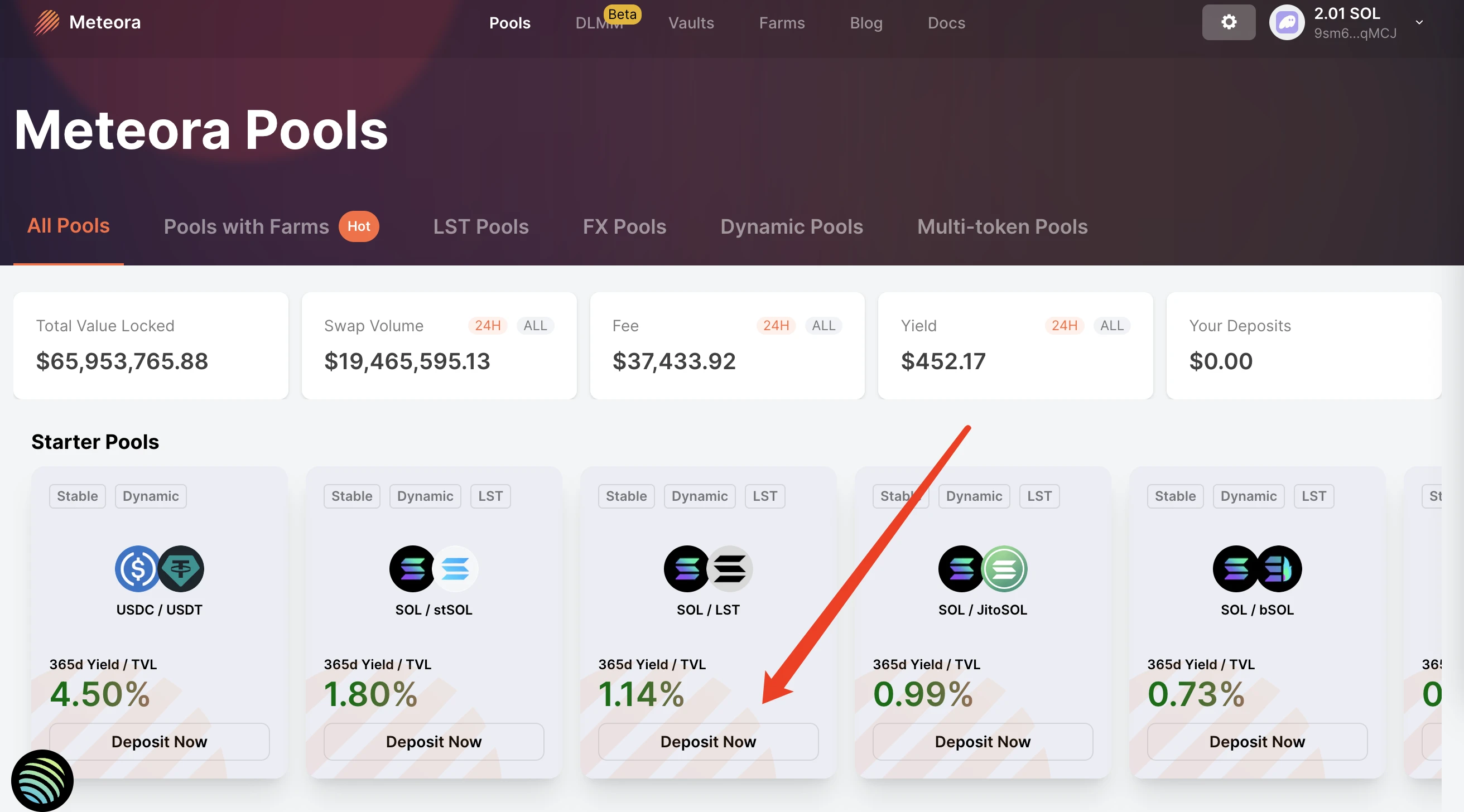Viewport: 1464px width, 812px height.
Task: Click the SOL / JitoSOL token pair icon
Action: tap(983, 568)
